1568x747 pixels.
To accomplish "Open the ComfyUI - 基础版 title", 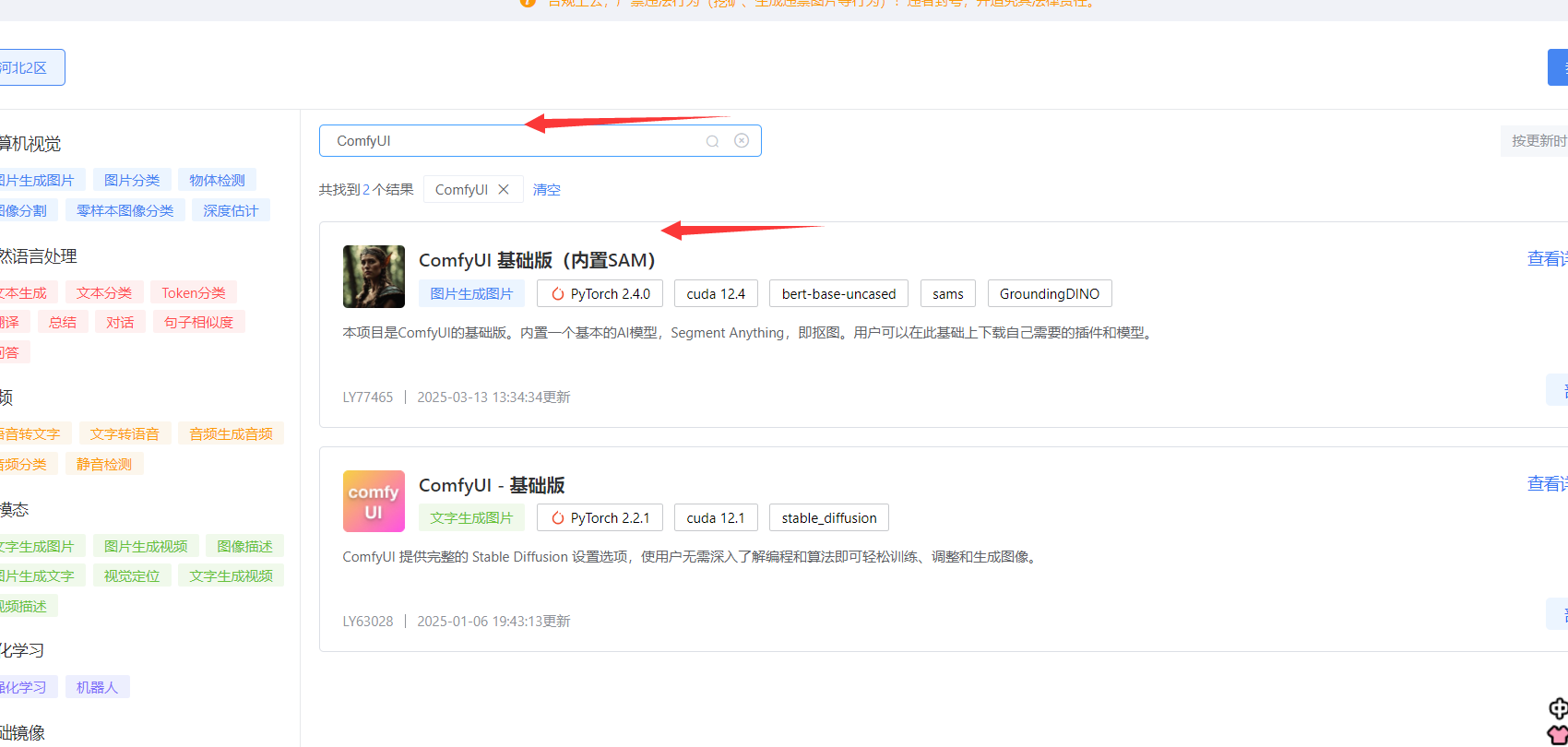I will [492, 485].
